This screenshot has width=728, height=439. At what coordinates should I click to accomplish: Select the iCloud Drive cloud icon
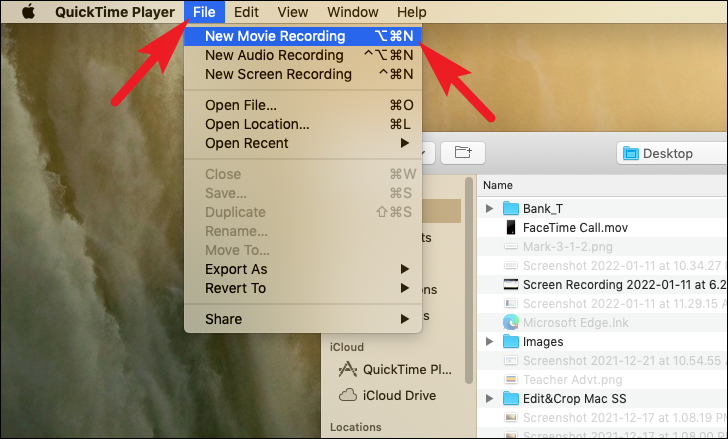click(x=348, y=395)
